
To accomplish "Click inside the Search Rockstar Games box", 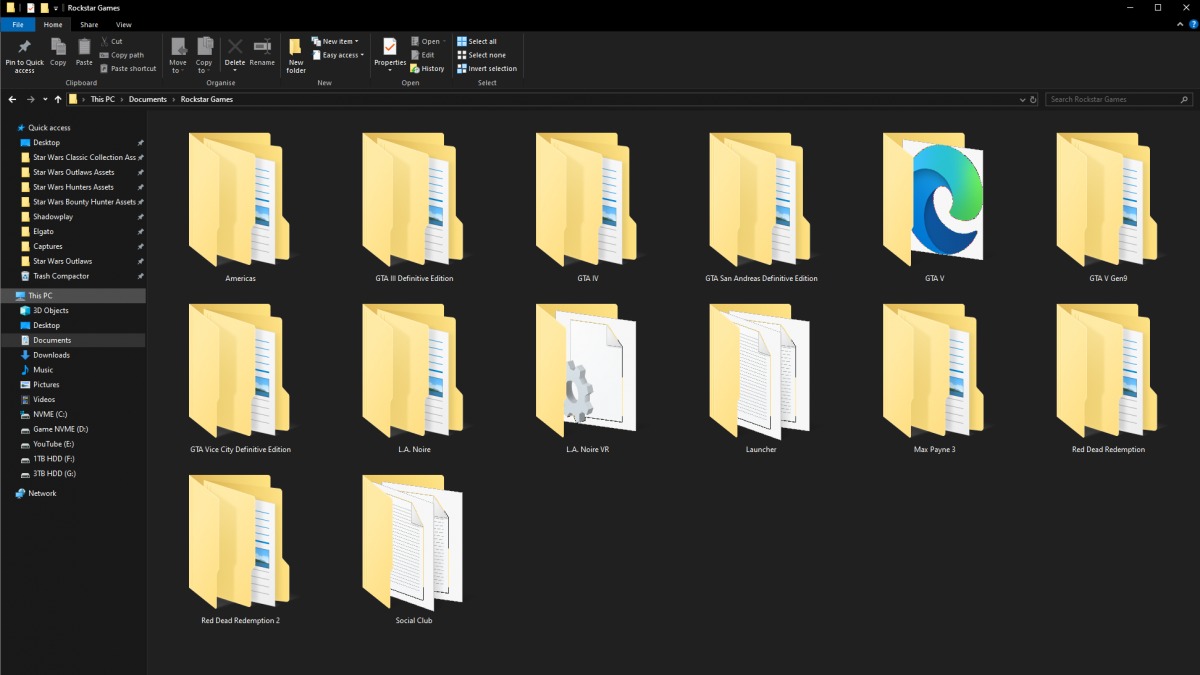I will coord(1110,99).
